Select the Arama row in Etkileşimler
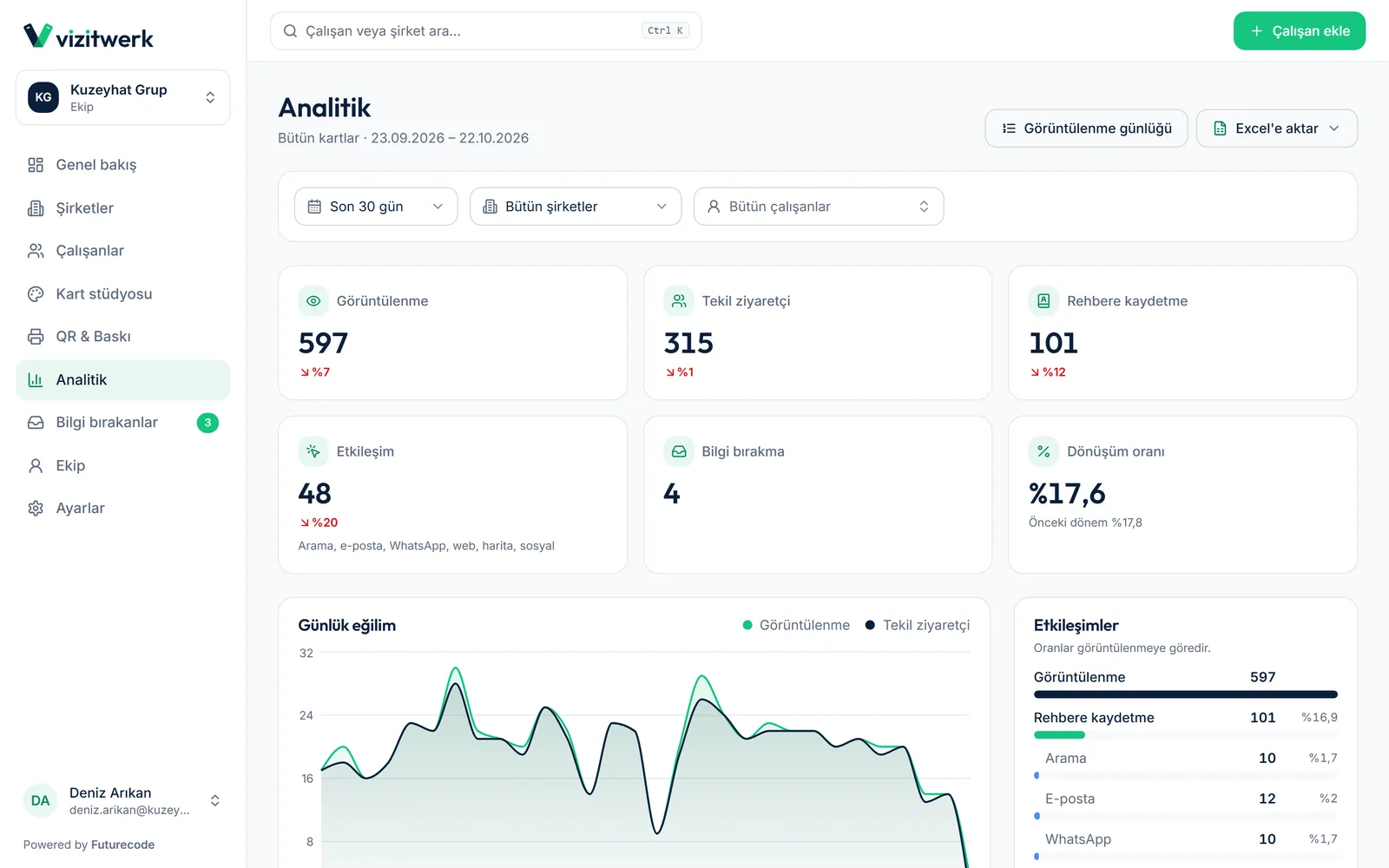1389x868 pixels. coord(1185,763)
